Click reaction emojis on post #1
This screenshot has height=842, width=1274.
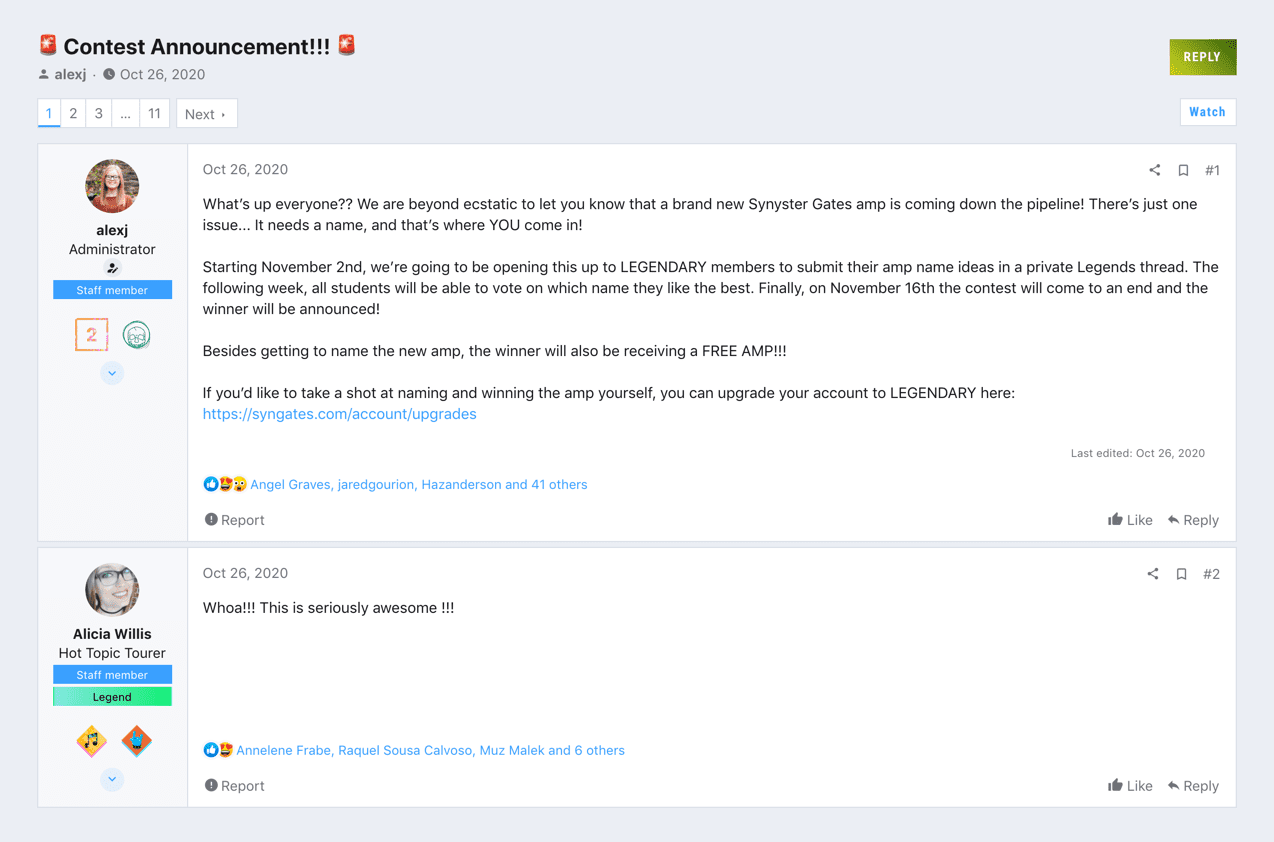click(x=225, y=484)
